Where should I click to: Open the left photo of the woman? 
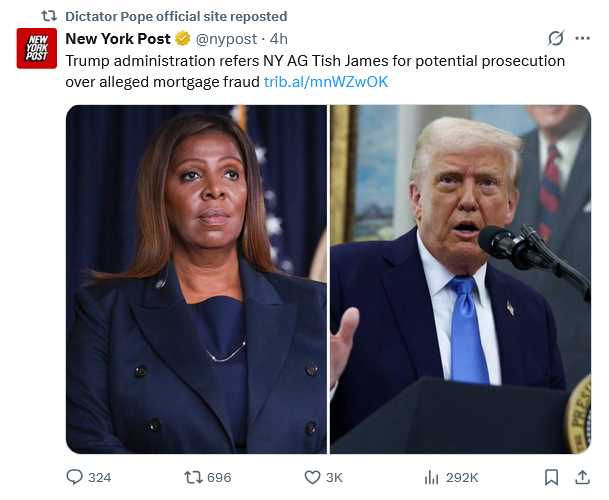click(197, 279)
